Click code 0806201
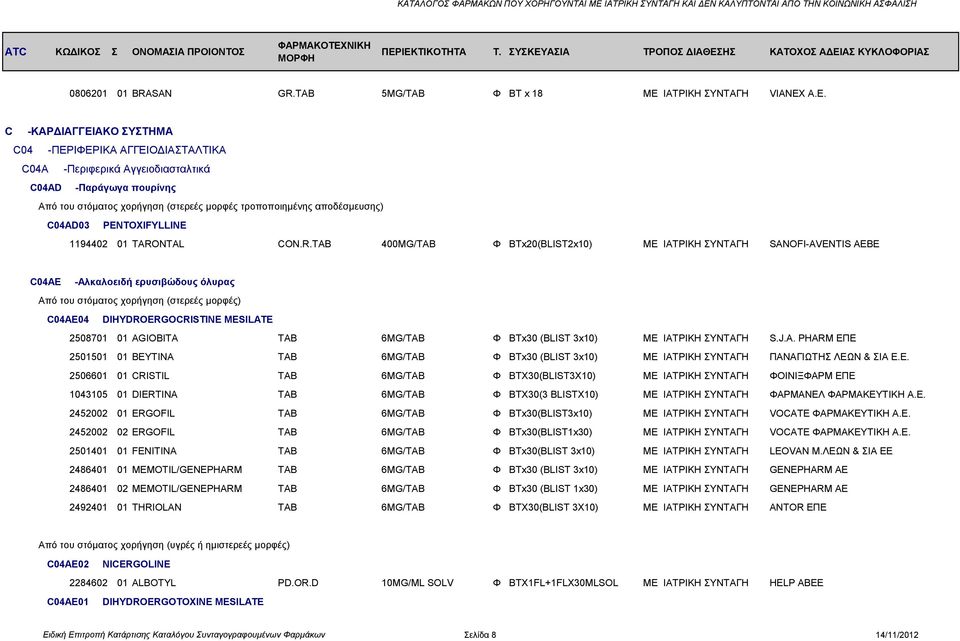Screen dimensions: 960x641 88,94
